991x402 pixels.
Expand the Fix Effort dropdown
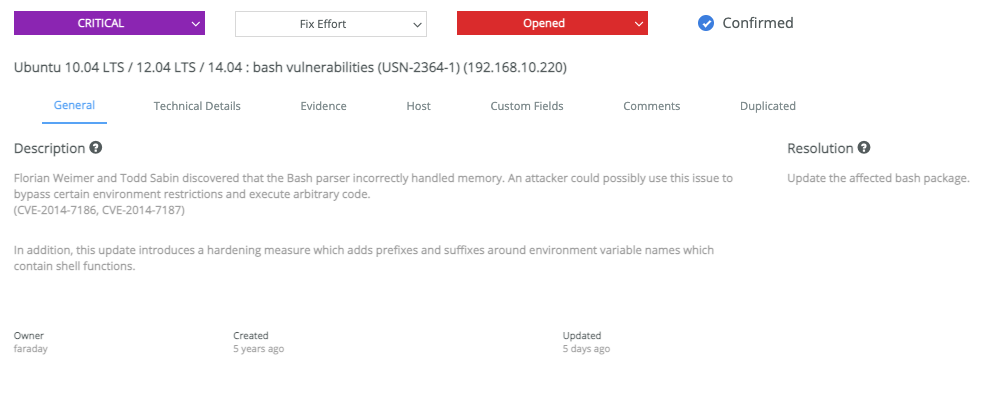[x=331, y=24]
